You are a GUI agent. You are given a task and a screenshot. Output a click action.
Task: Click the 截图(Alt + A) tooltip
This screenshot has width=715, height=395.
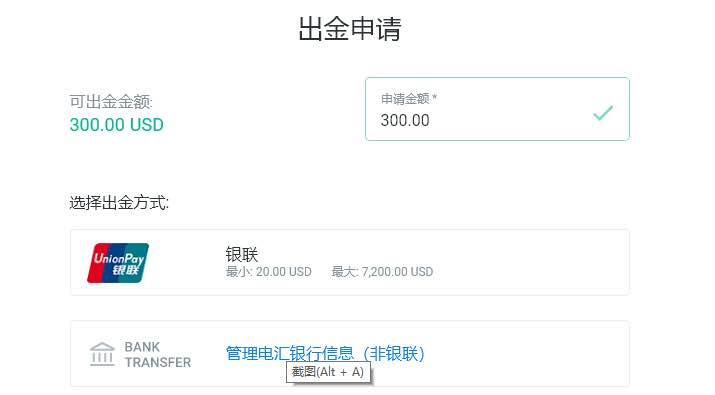328,372
